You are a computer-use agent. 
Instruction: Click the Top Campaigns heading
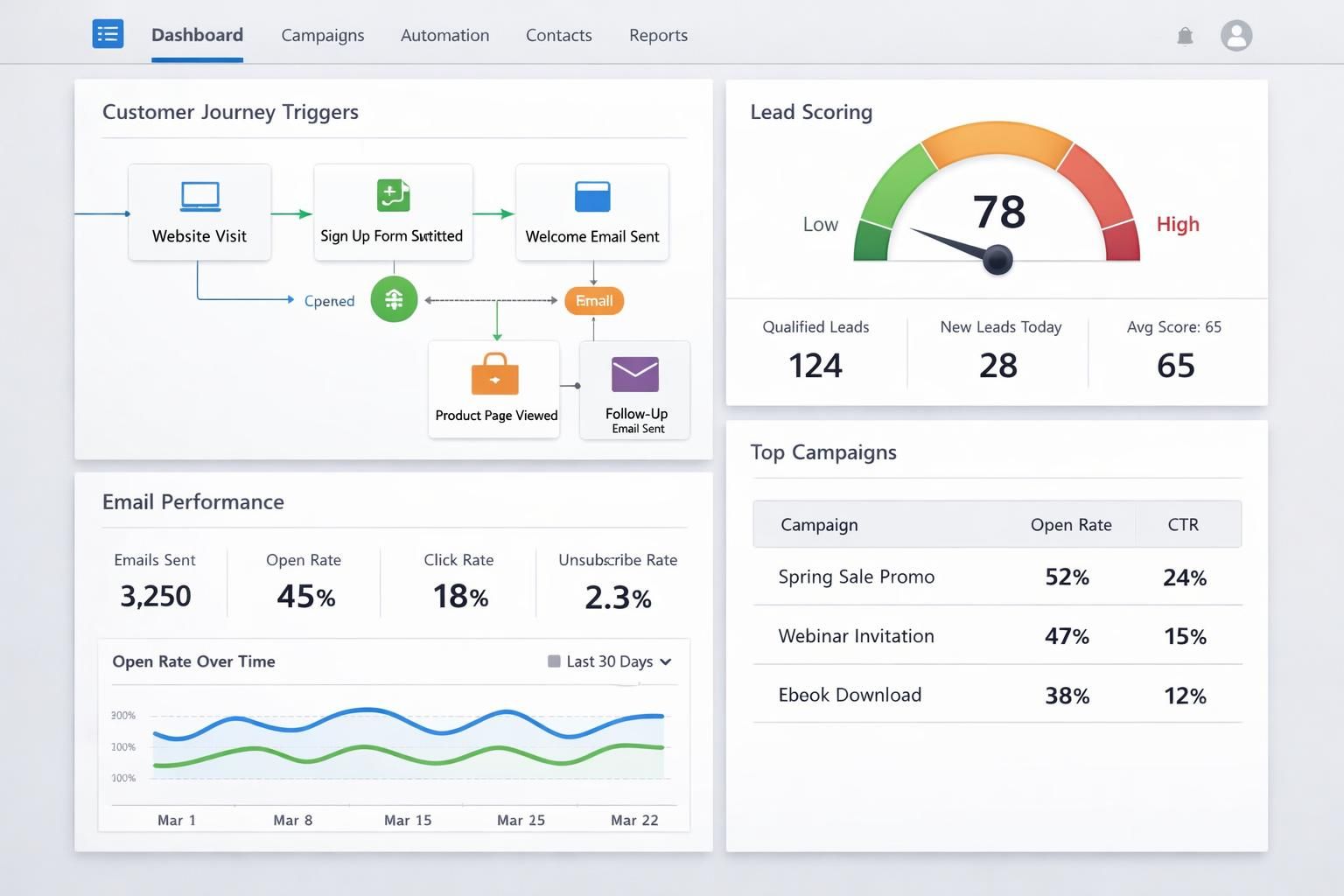click(x=823, y=452)
